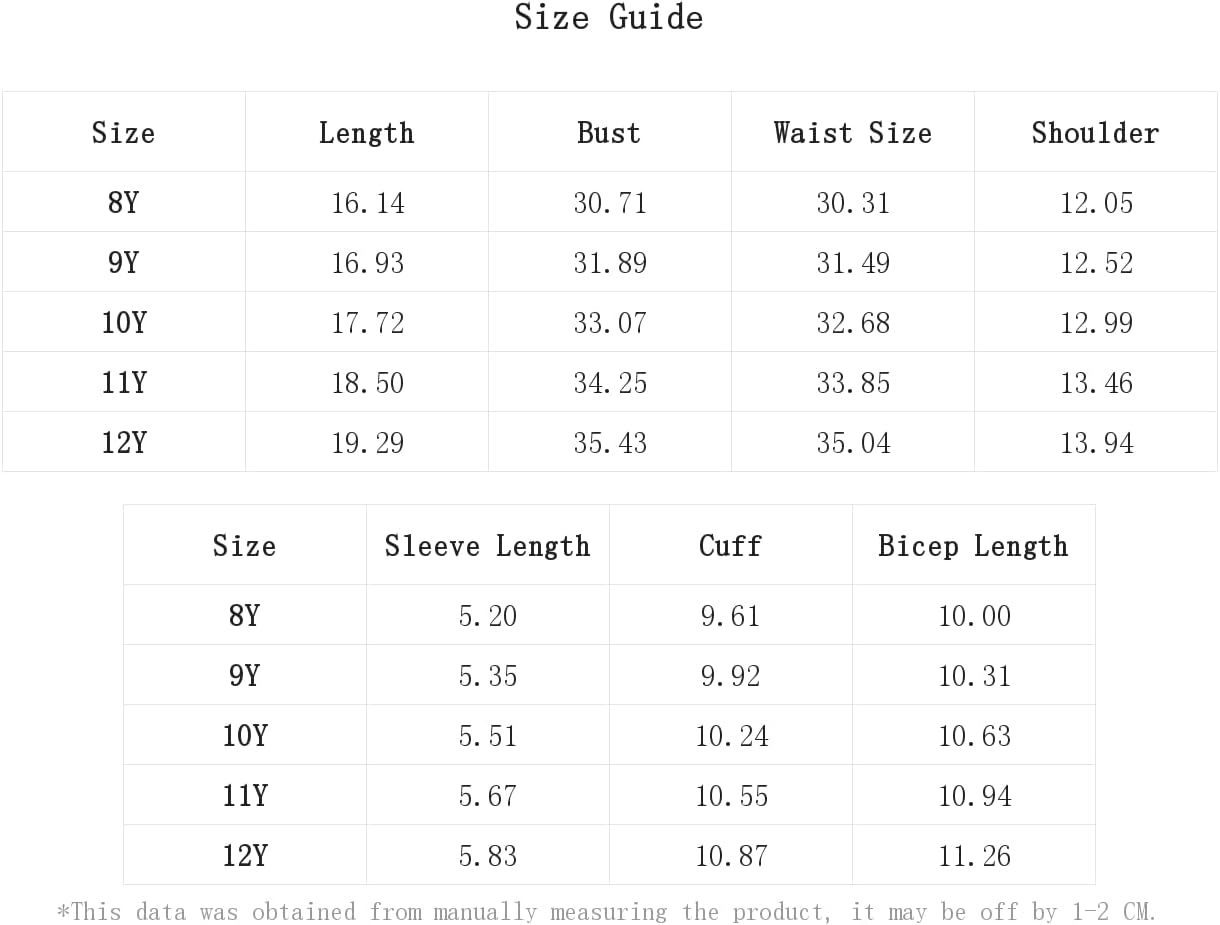Select the 11.26 bicep length value
The width and height of the screenshot is (1220, 925).
(x=975, y=856)
